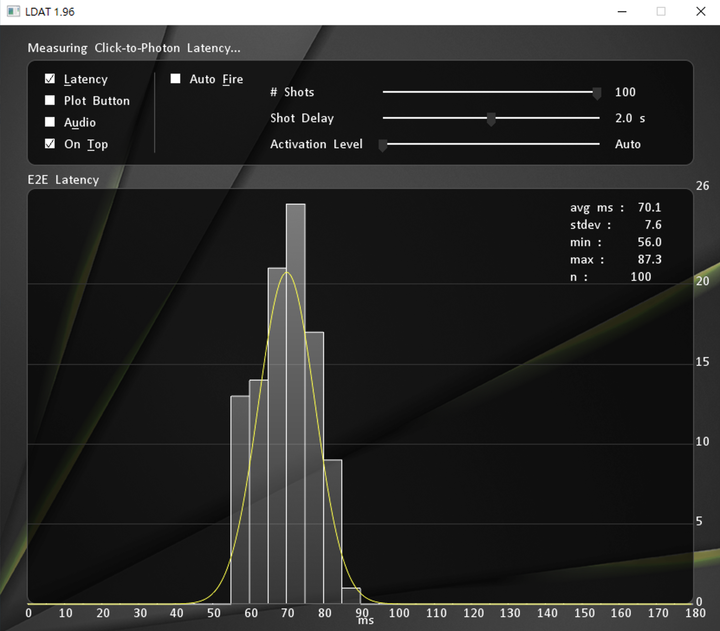Click the 'stdev : 7.6' statistic
The width and height of the screenshot is (720, 631).
(615, 225)
